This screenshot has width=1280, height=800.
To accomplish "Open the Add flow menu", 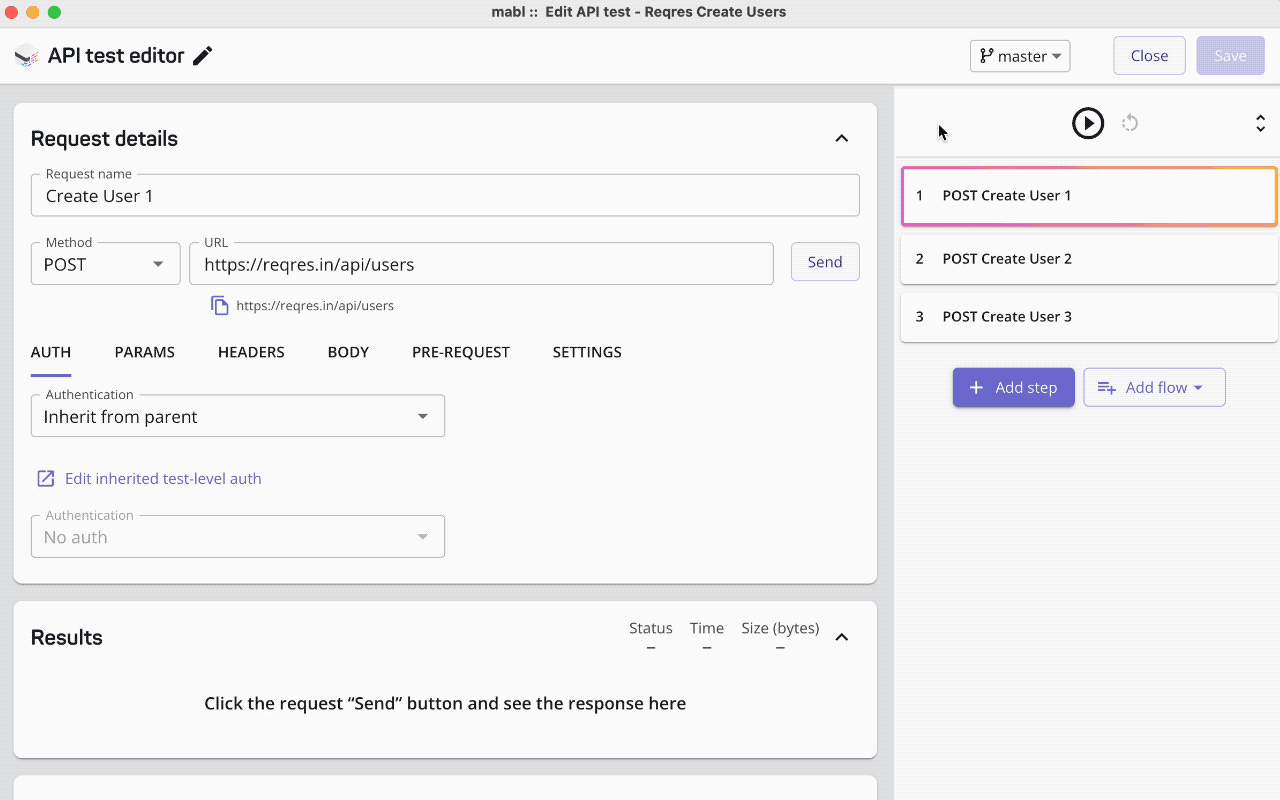I will [1154, 387].
